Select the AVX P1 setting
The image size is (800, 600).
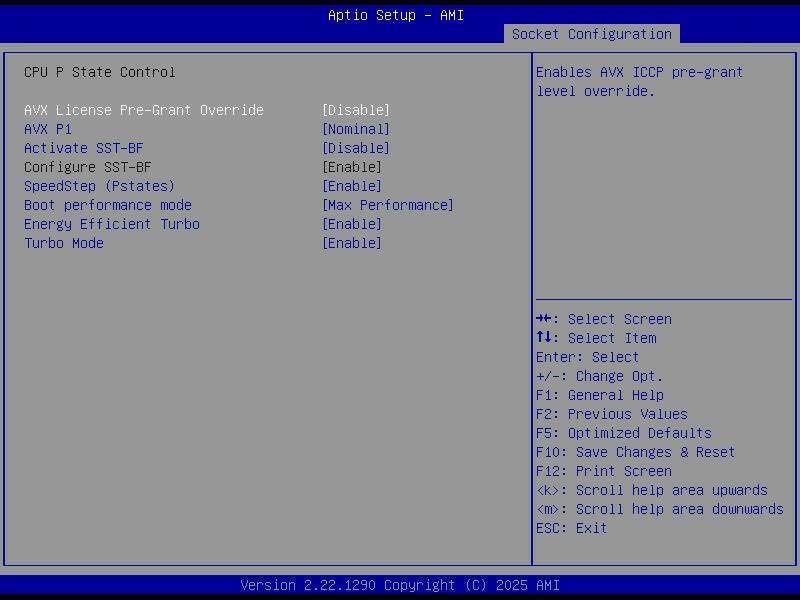pos(48,129)
